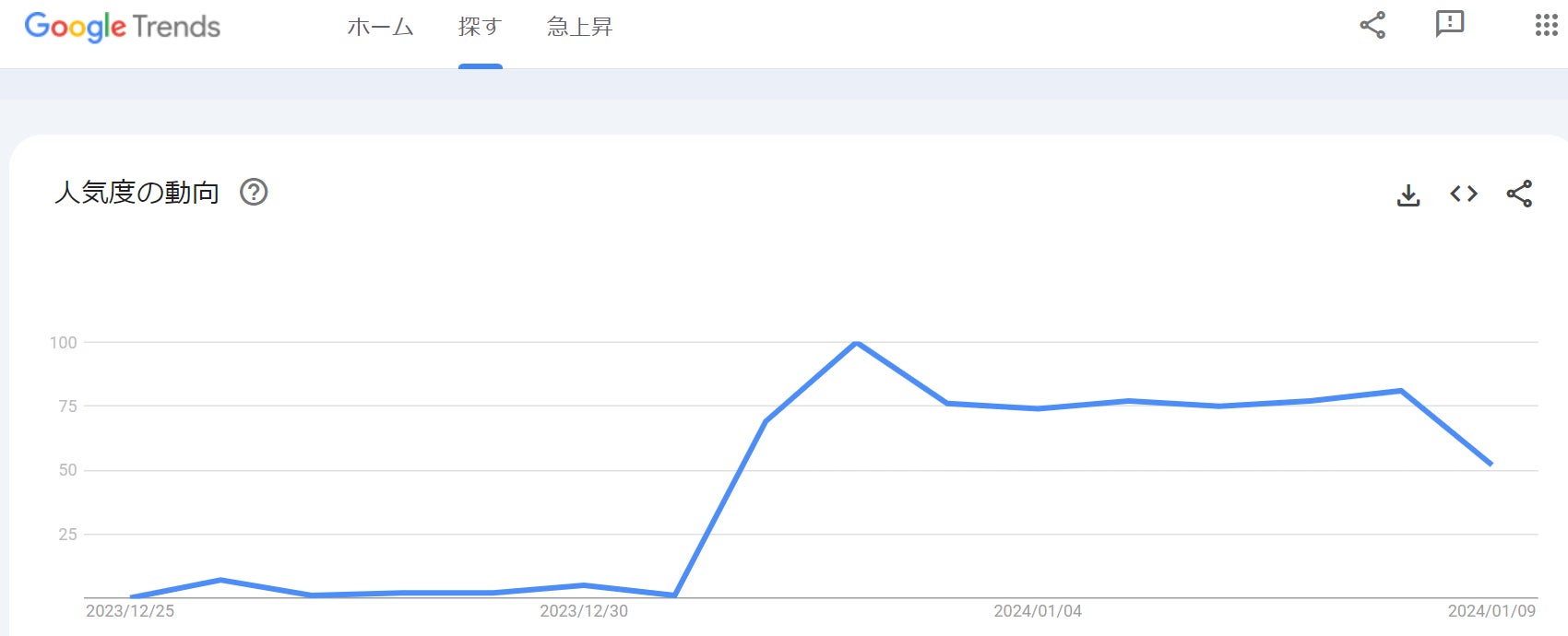Open the send feedback icon
This screenshot has height=636, width=1568.
coord(1449,25)
